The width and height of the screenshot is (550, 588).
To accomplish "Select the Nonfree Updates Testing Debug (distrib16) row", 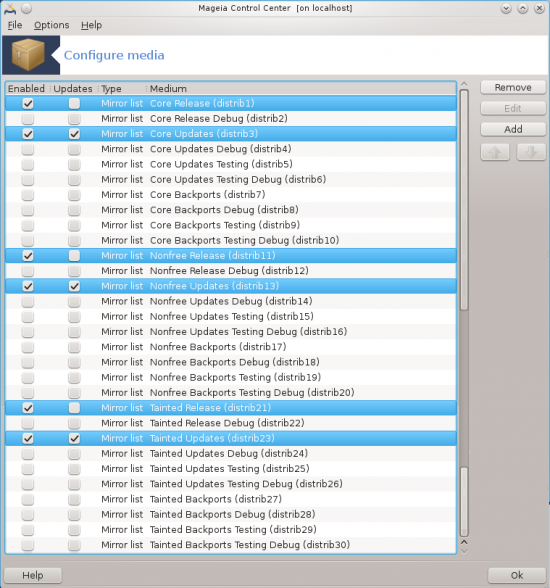I will [x=231, y=332].
